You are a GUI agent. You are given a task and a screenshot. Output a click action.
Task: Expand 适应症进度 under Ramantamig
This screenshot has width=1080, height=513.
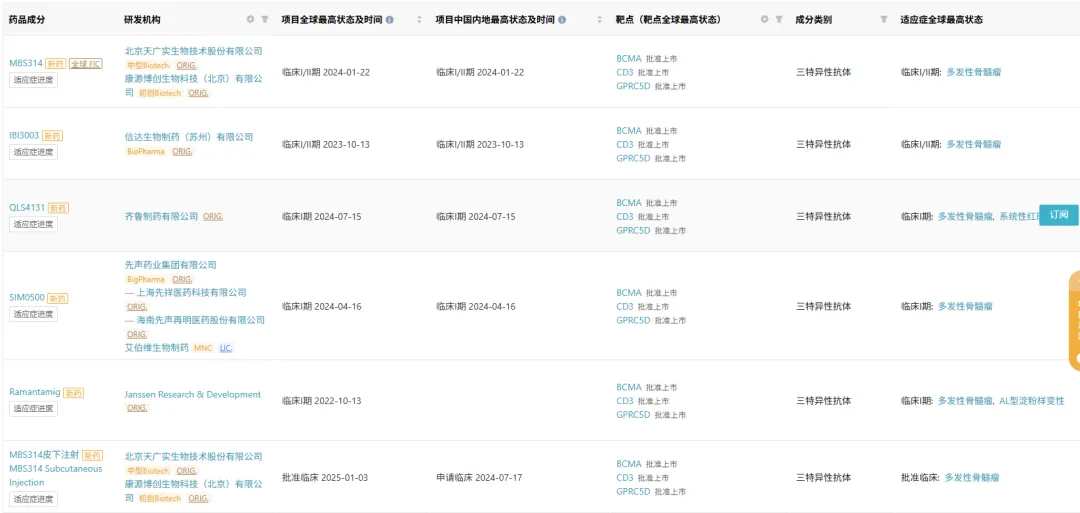tap(33, 408)
